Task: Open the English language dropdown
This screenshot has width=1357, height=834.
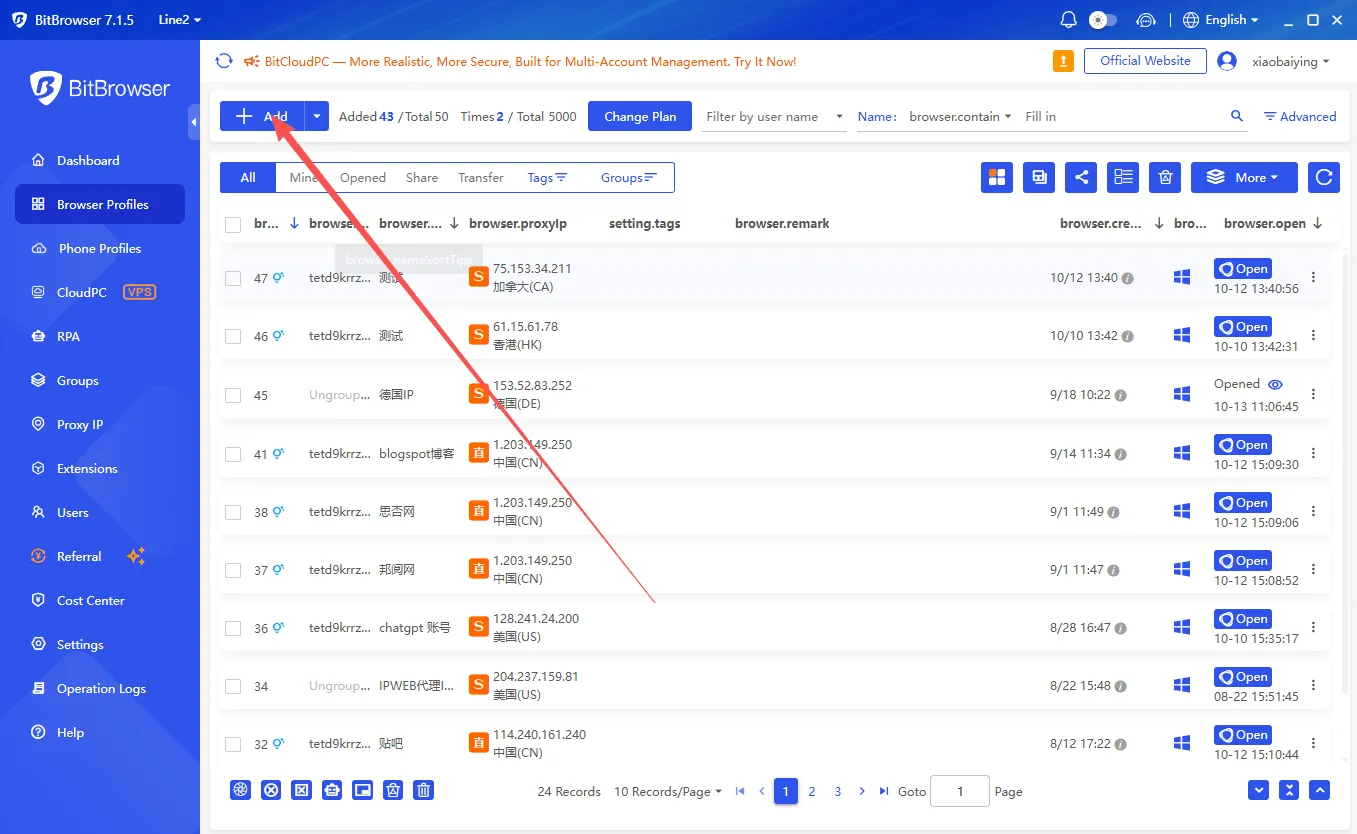Action: click(1221, 20)
